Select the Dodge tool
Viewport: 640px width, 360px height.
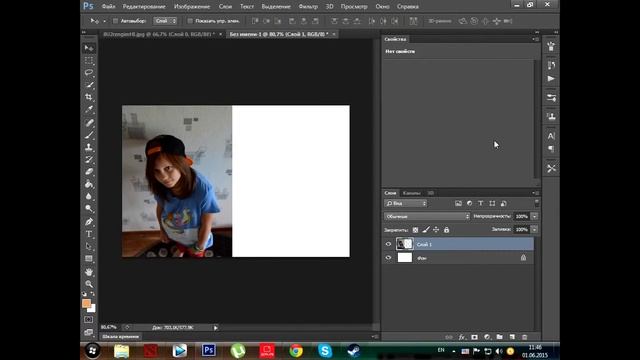click(89, 209)
